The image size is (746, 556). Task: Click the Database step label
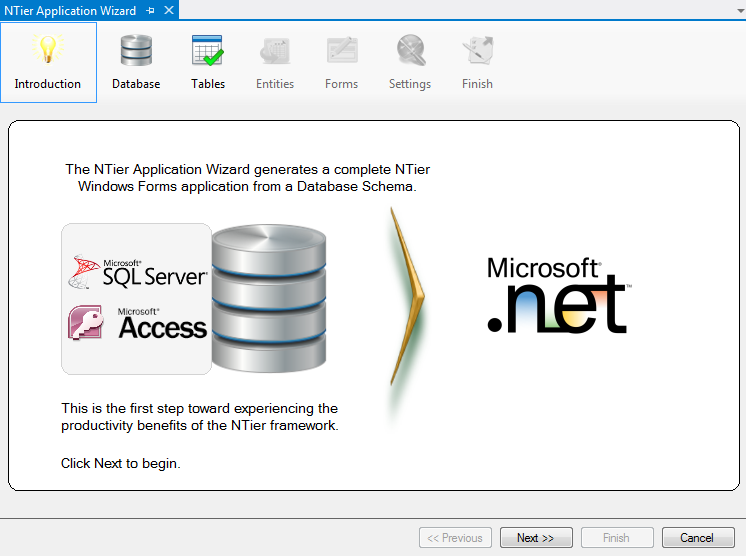coord(136,84)
